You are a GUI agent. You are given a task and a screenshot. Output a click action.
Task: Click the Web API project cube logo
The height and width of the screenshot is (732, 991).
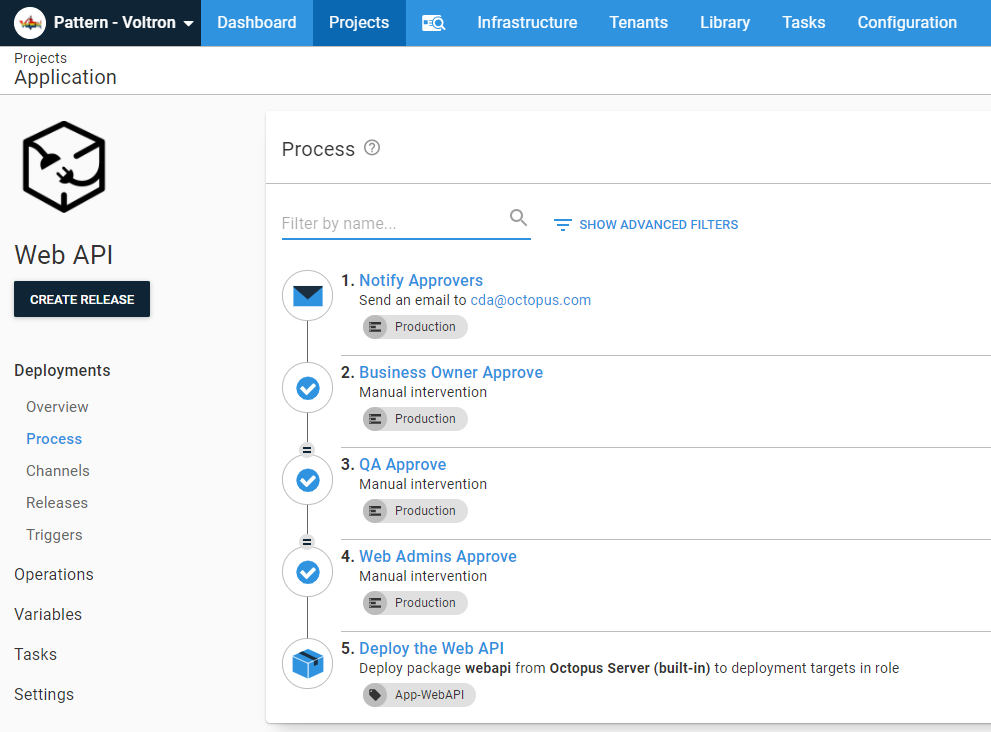point(63,165)
